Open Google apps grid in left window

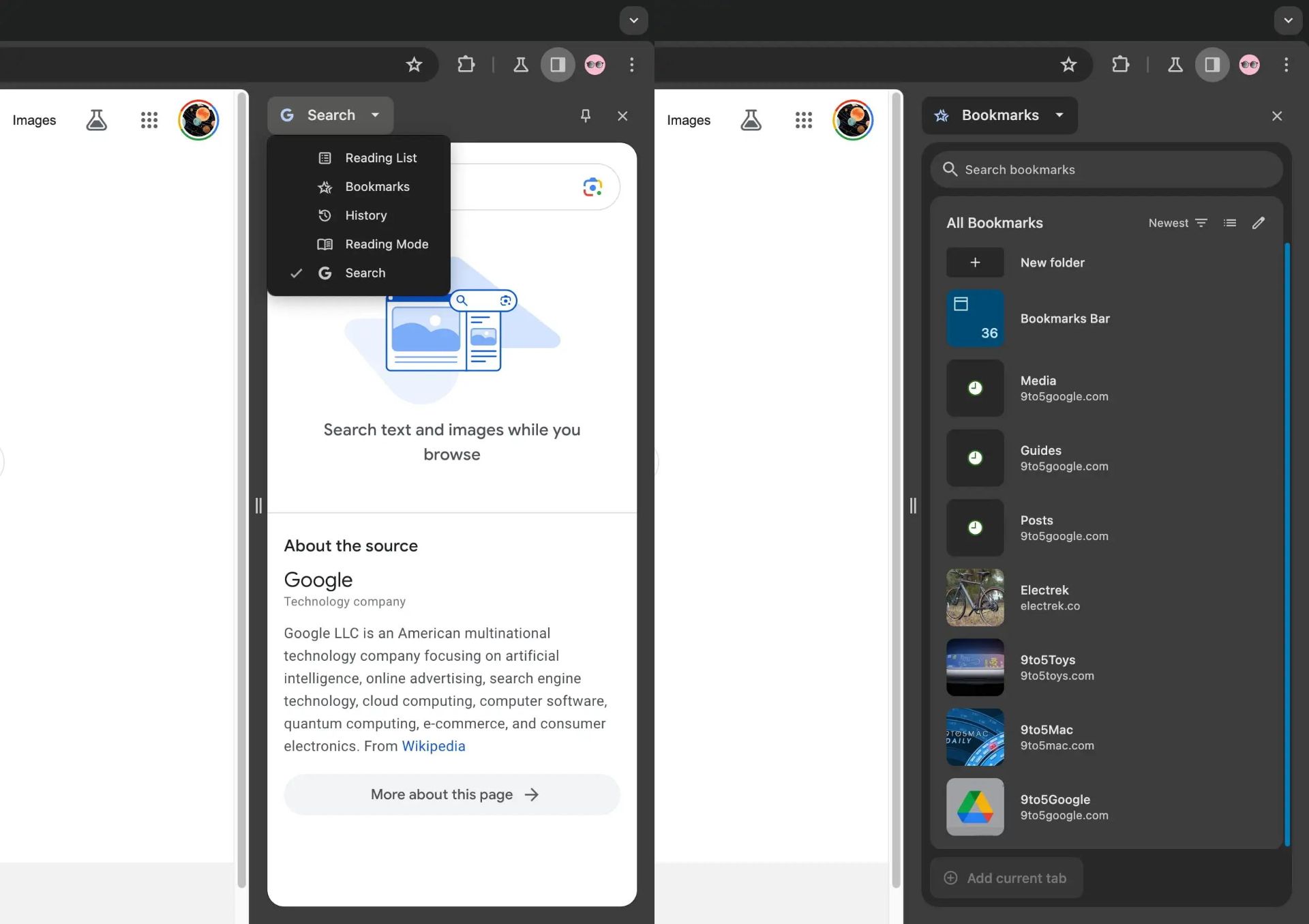tap(149, 120)
